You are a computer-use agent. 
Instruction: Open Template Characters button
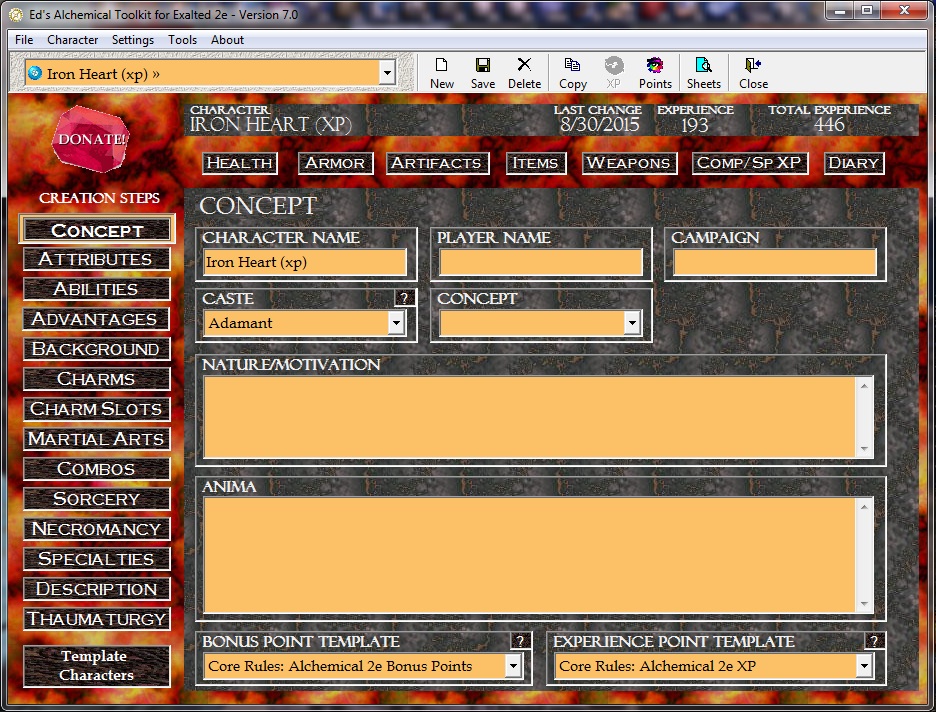click(97, 665)
